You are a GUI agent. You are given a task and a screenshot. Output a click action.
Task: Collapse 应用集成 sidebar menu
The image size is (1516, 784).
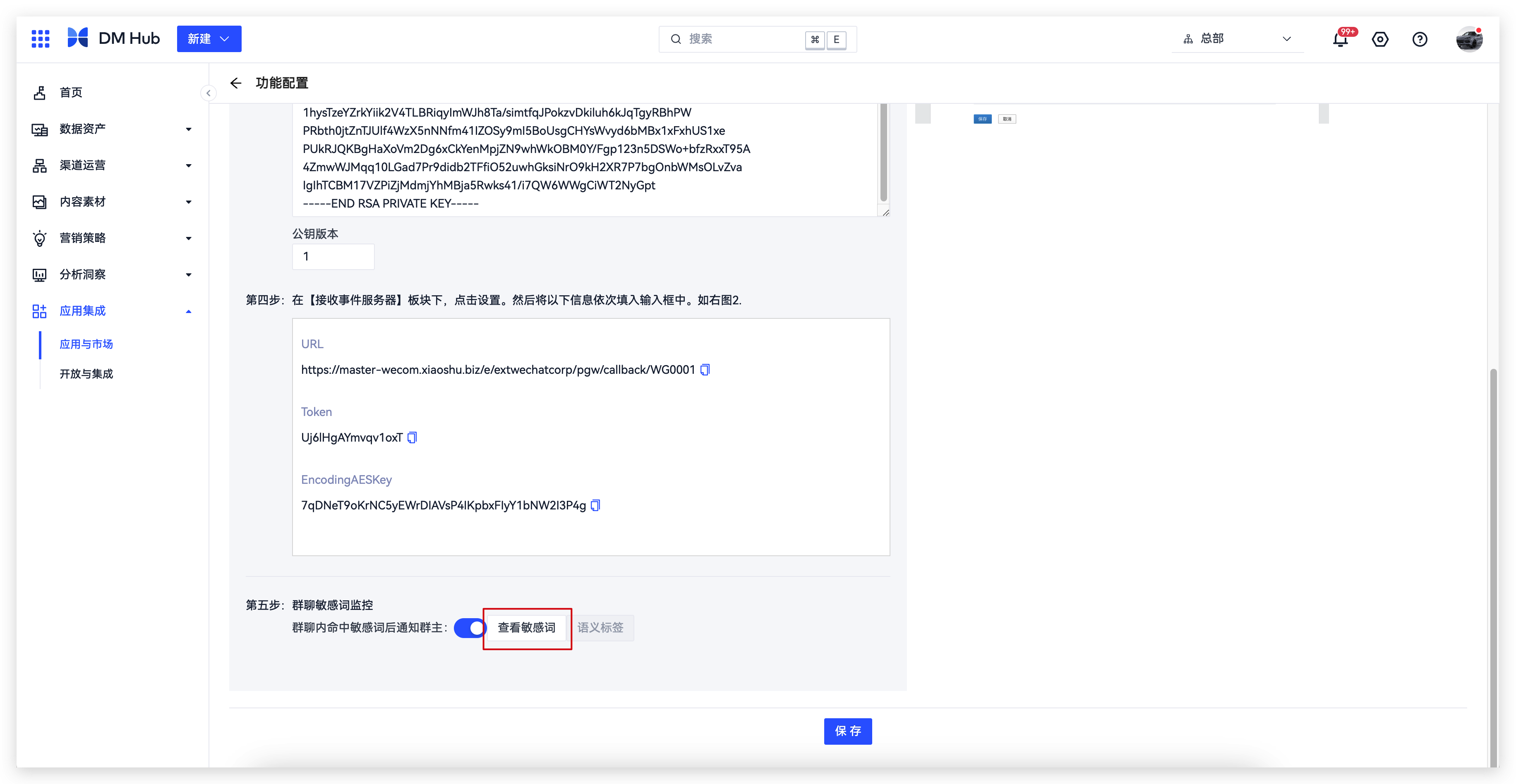[112, 311]
